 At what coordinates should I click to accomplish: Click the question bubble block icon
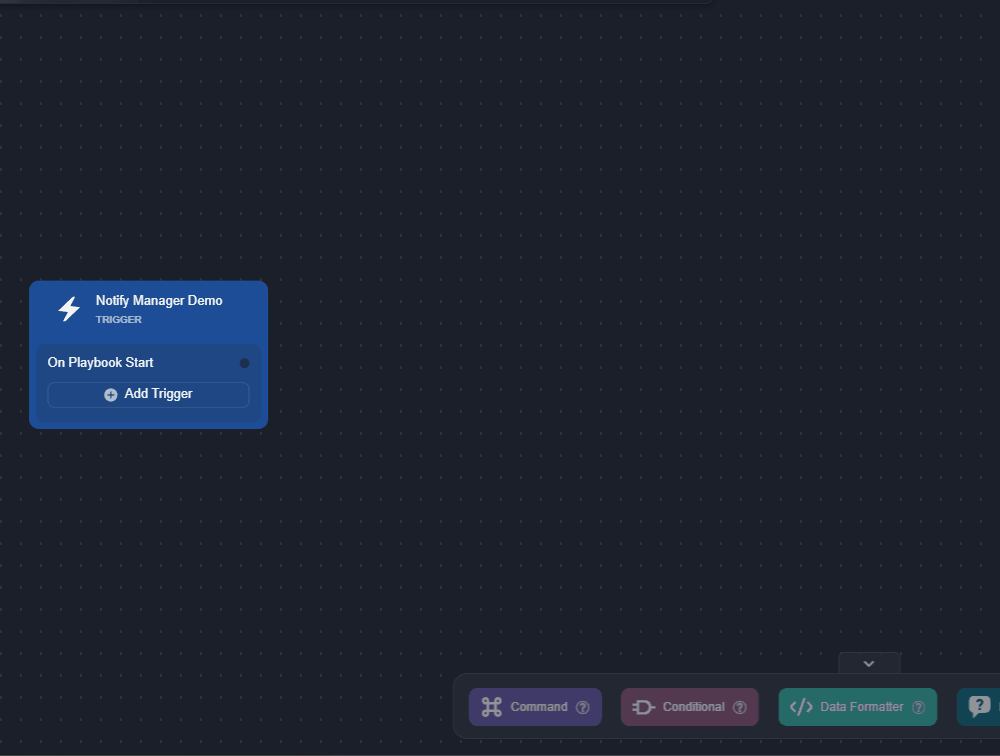(x=980, y=706)
